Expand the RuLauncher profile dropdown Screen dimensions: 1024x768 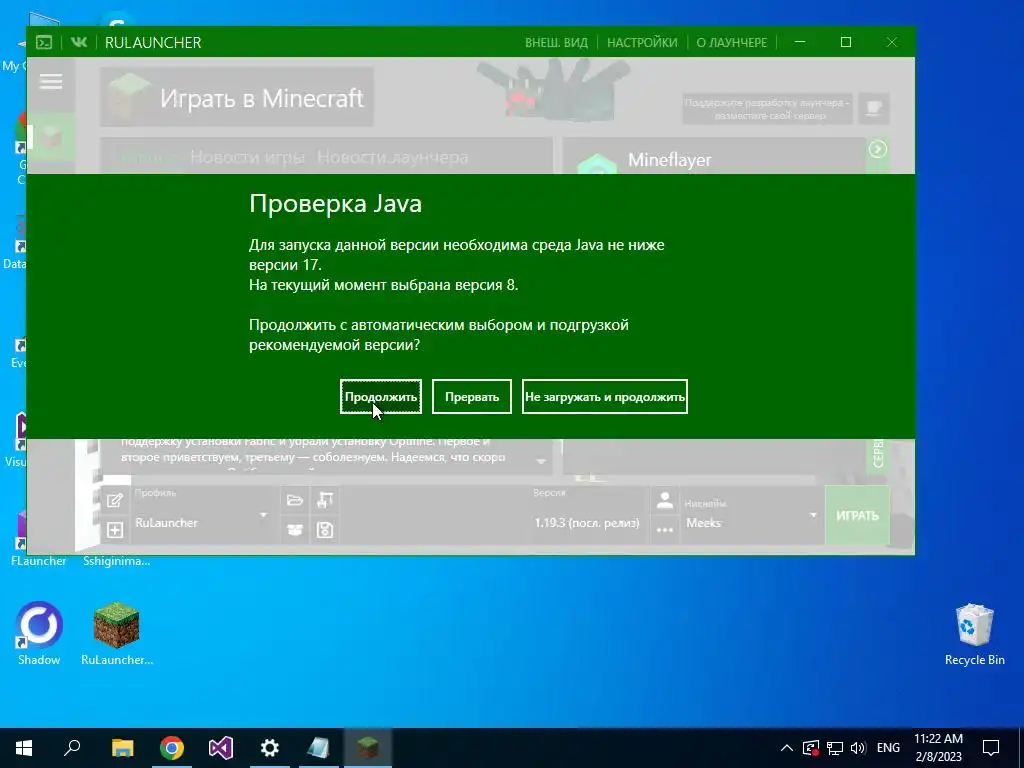pyautogui.click(x=263, y=515)
